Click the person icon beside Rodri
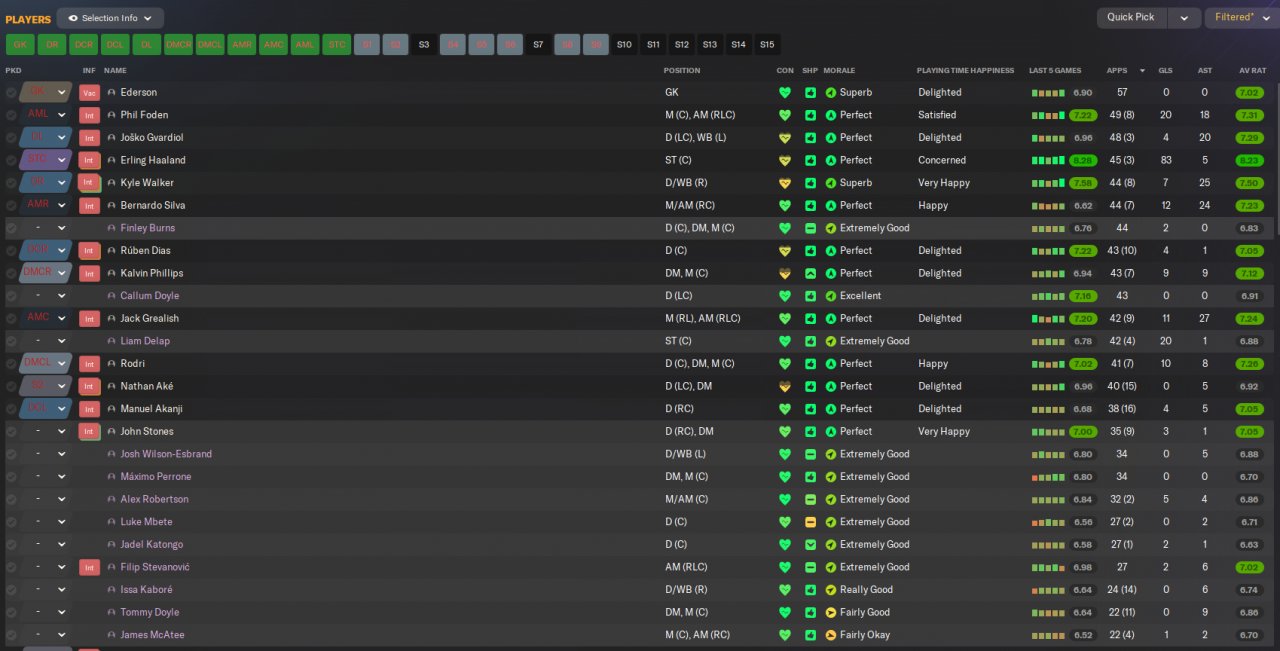This screenshot has height=651, width=1280. (x=112, y=364)
